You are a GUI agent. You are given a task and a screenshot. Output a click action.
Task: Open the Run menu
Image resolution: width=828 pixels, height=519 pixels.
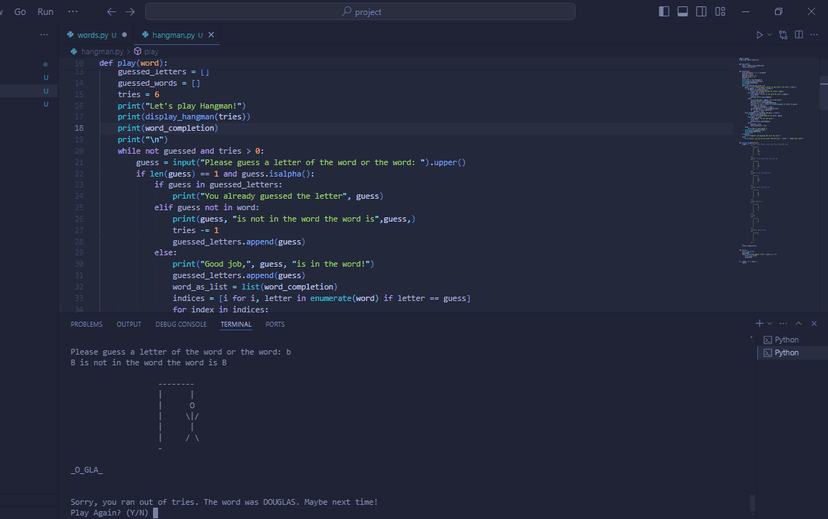pyautogui.click(x=45, y=12)
